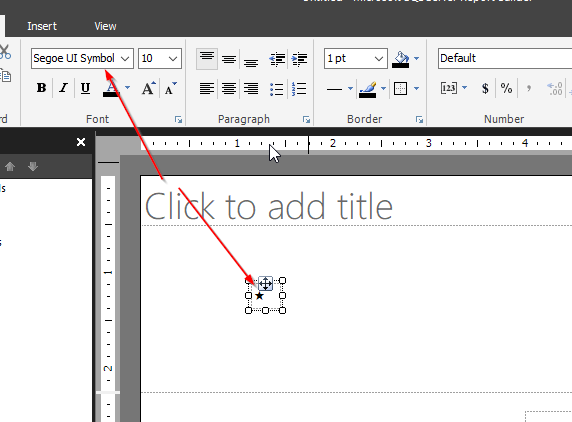
Task: Click the Increase Indent icon
Action: tap(299, 59)
